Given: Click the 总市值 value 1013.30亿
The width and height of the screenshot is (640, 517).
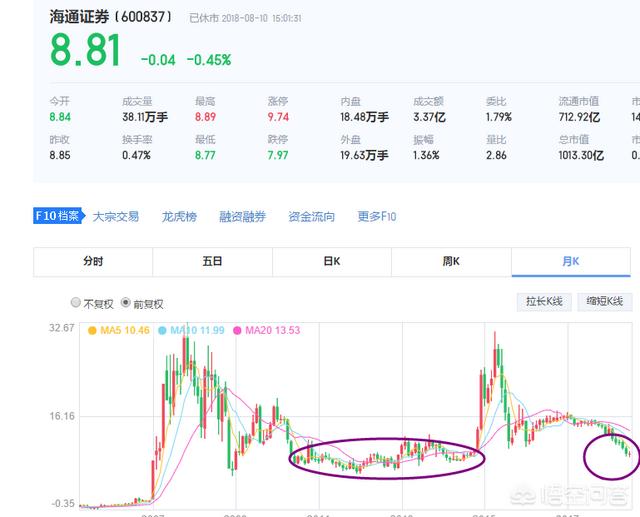Looking at the screenshot, I should pyautogui.click(x=581, y=155).
